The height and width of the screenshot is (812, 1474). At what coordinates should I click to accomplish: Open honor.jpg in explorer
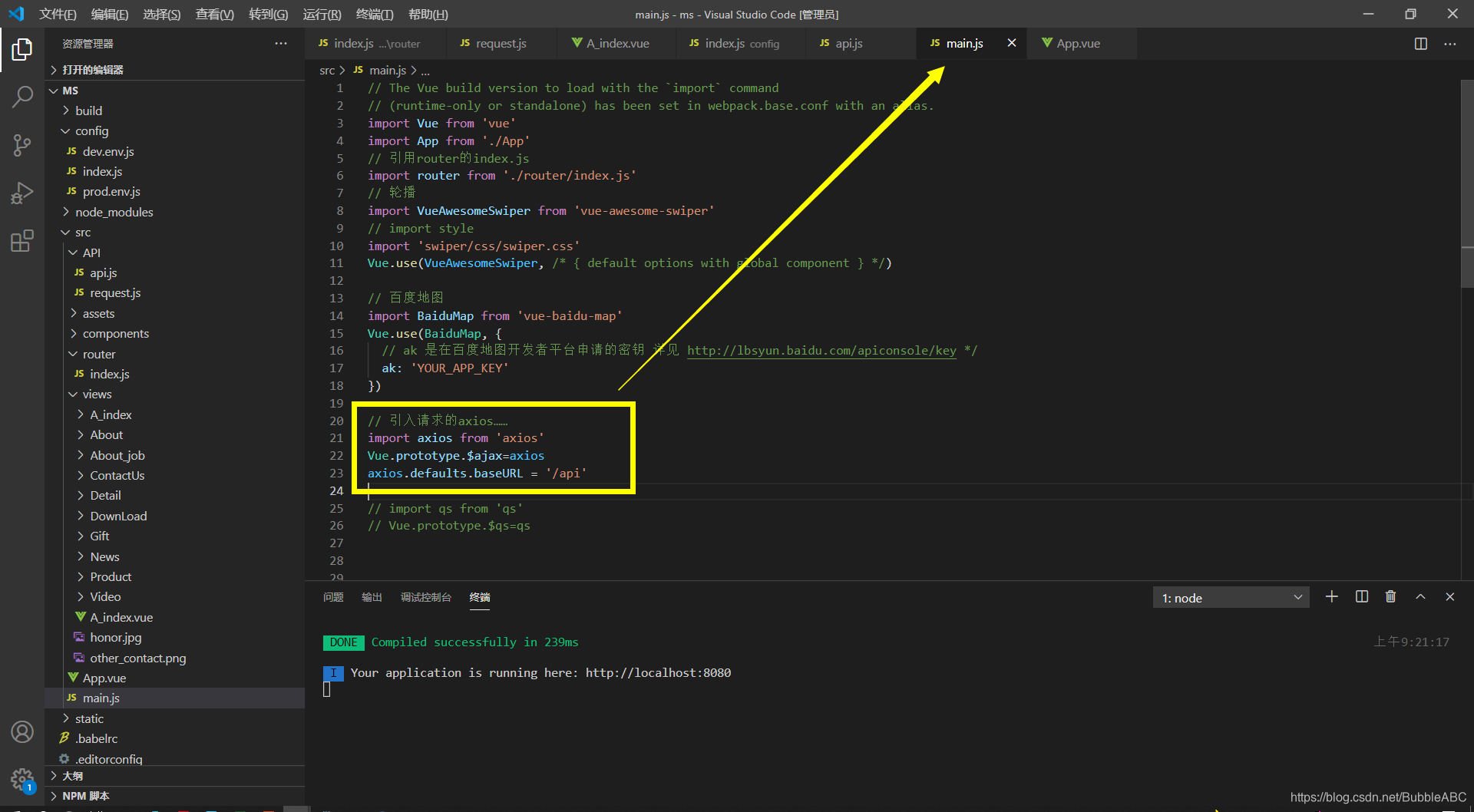pos(175,638)
